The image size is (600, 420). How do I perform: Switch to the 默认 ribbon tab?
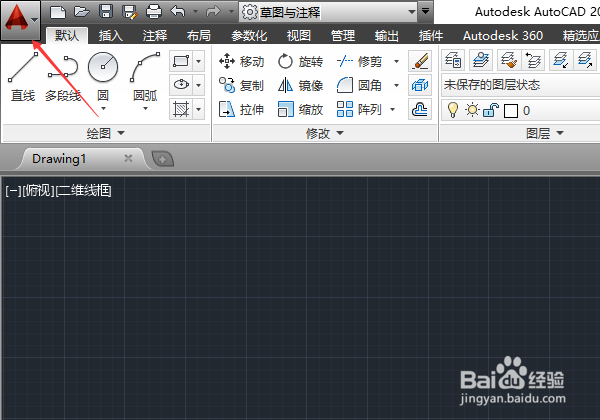[67, 36]
